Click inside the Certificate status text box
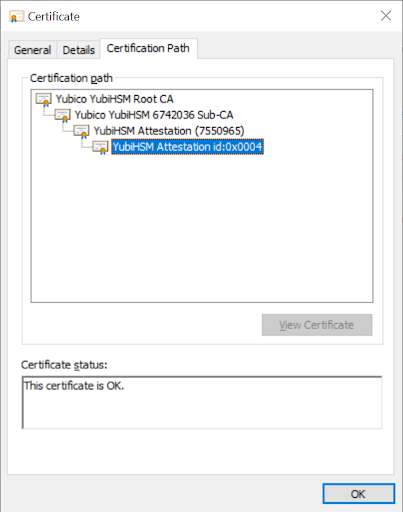 coord(202,403)
